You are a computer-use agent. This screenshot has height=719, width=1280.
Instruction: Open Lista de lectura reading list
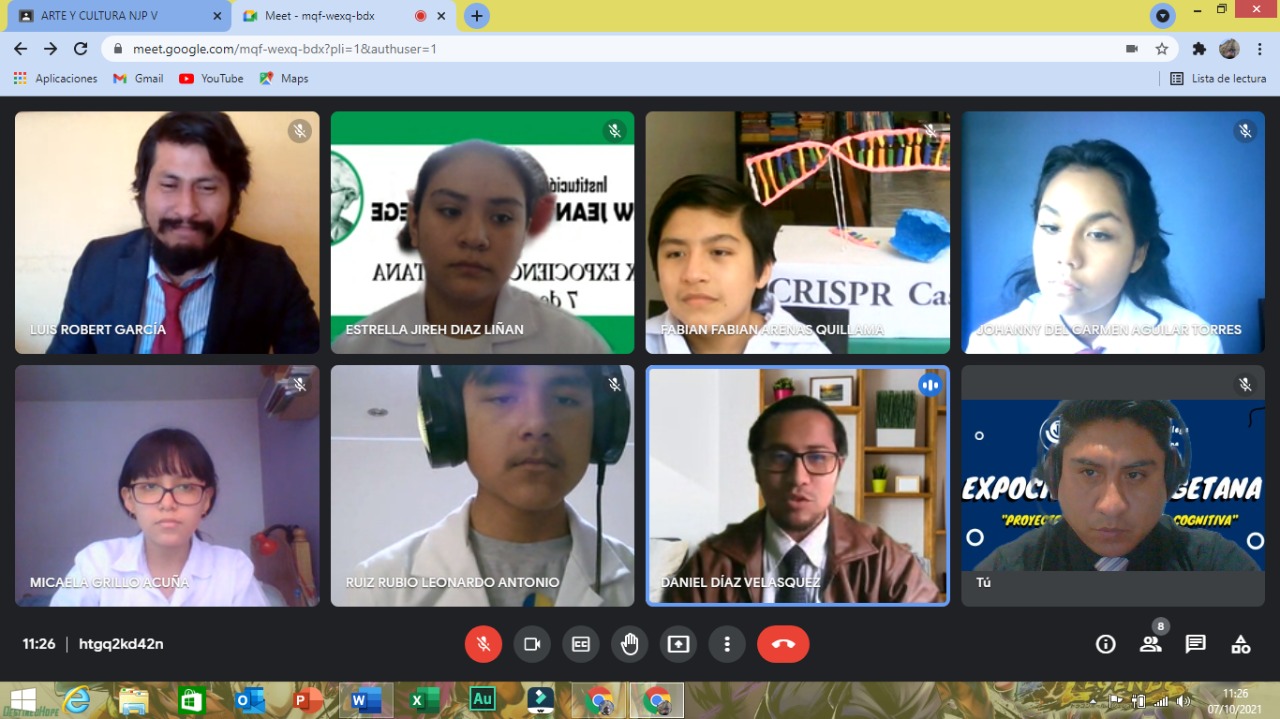click(x=1218, y=78)
